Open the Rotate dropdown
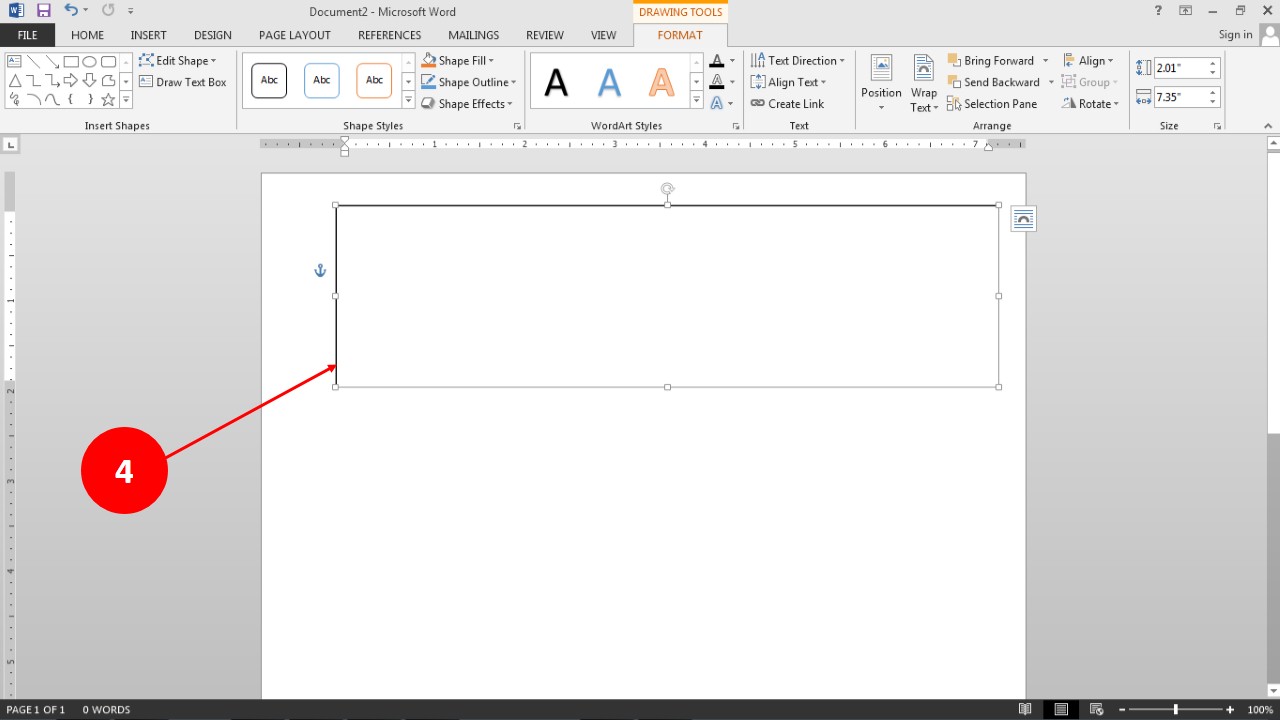The width and height of the screenshot is (1280, 720). click(x=1090, y=104)
